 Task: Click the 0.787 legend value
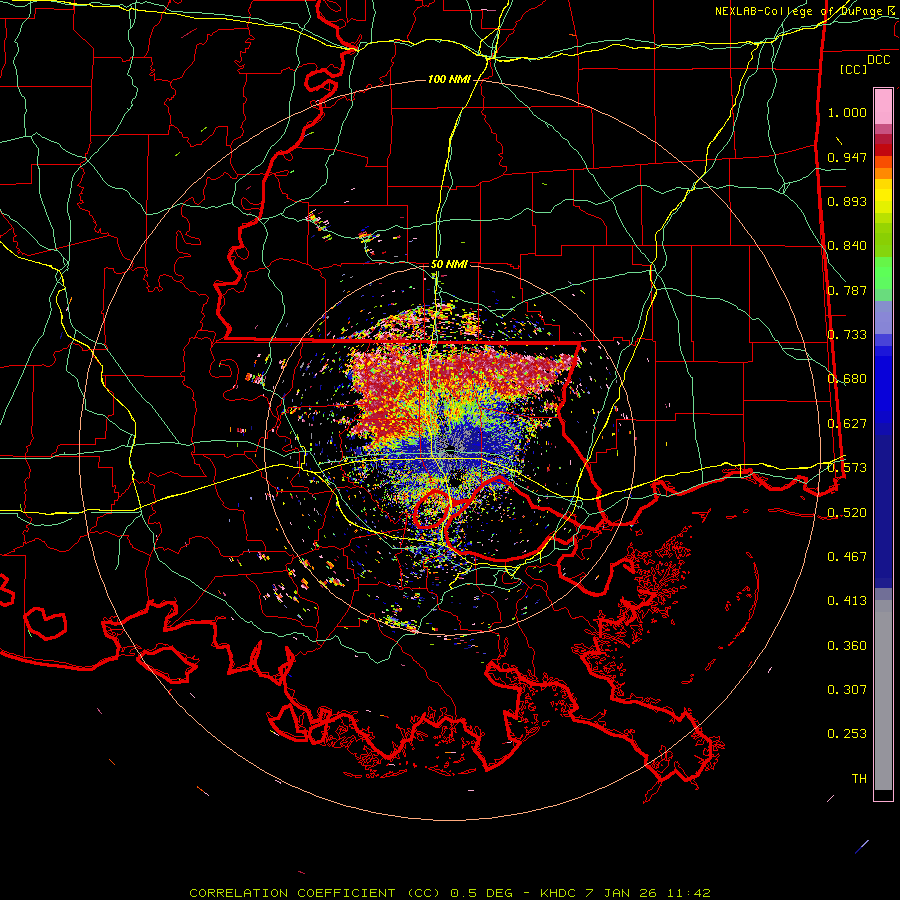click(847, 290)
